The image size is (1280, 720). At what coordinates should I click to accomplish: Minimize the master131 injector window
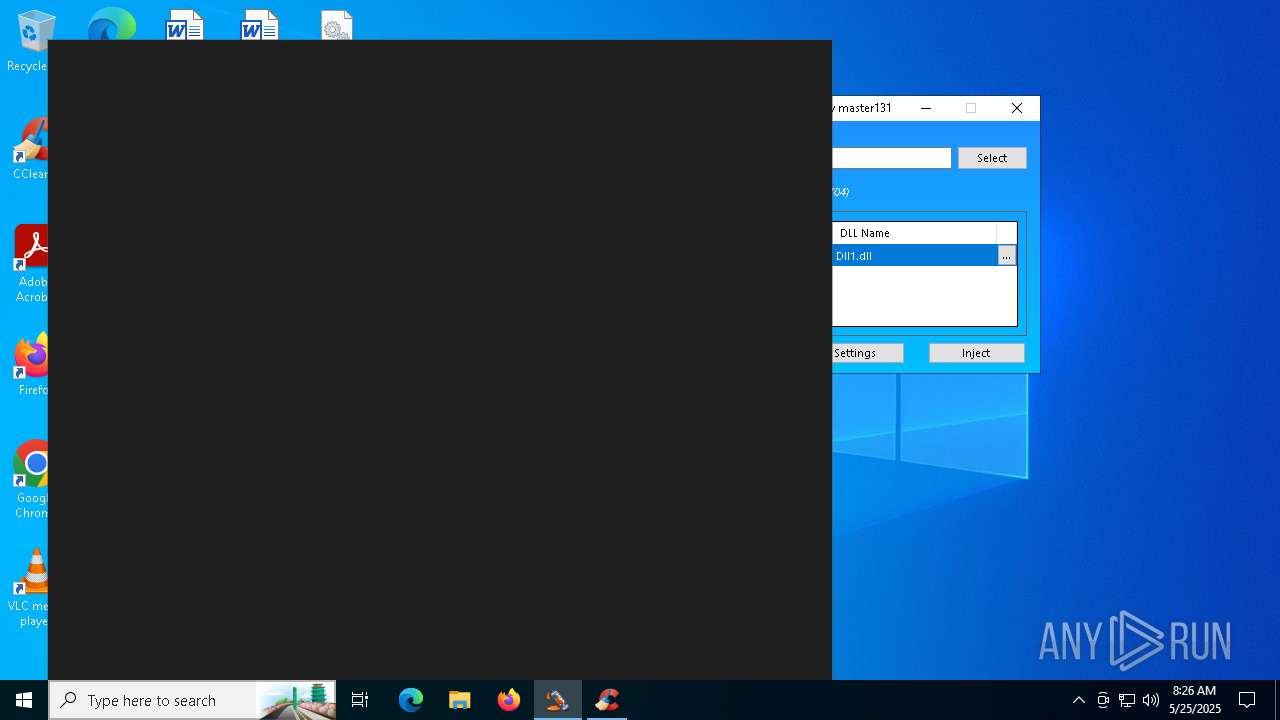pyautogui.click(x=926, y=108)
